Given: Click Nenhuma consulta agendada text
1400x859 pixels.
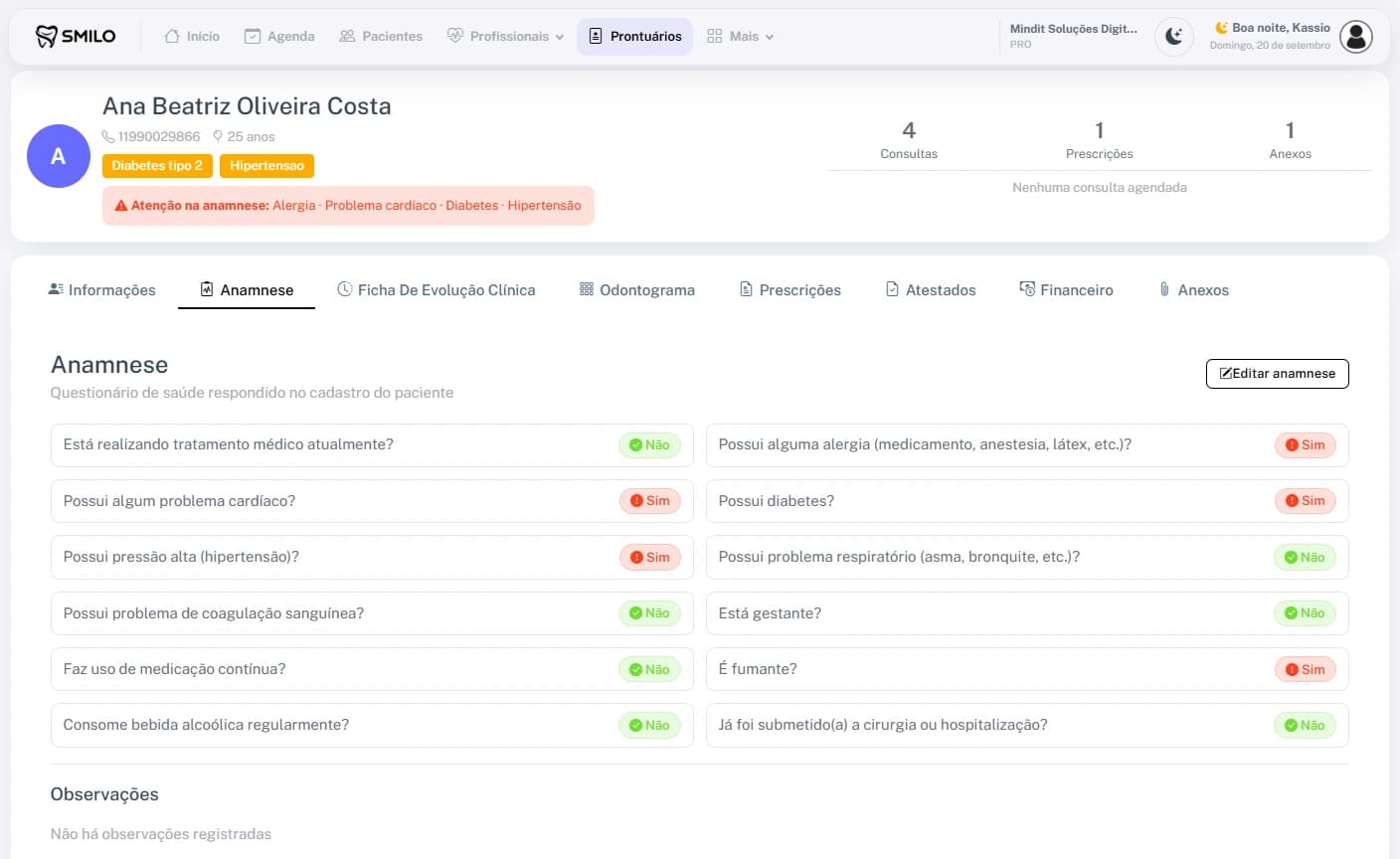Looking at the screenshot, I should [x=1099, y=187].
